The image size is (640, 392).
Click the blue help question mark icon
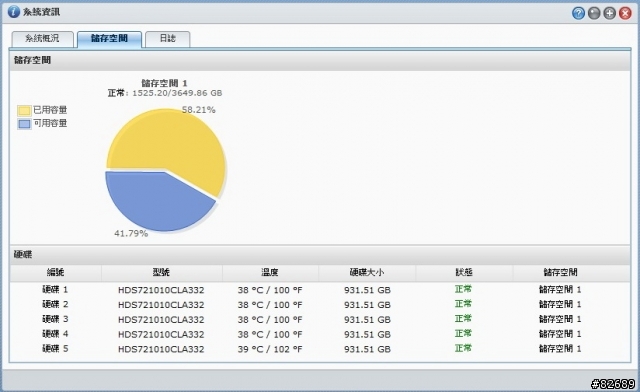tap(578, 13)
